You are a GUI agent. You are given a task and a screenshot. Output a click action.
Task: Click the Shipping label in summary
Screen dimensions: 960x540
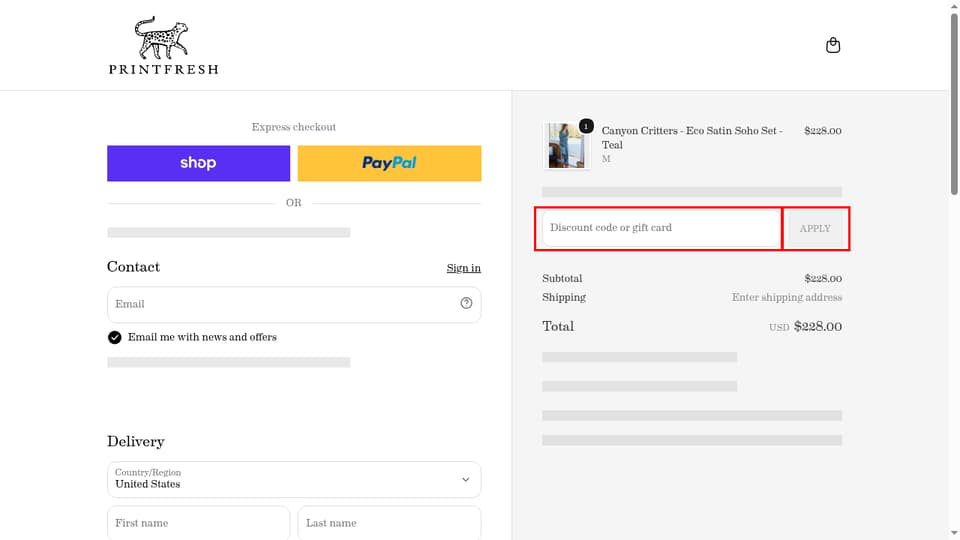[564, 297]
